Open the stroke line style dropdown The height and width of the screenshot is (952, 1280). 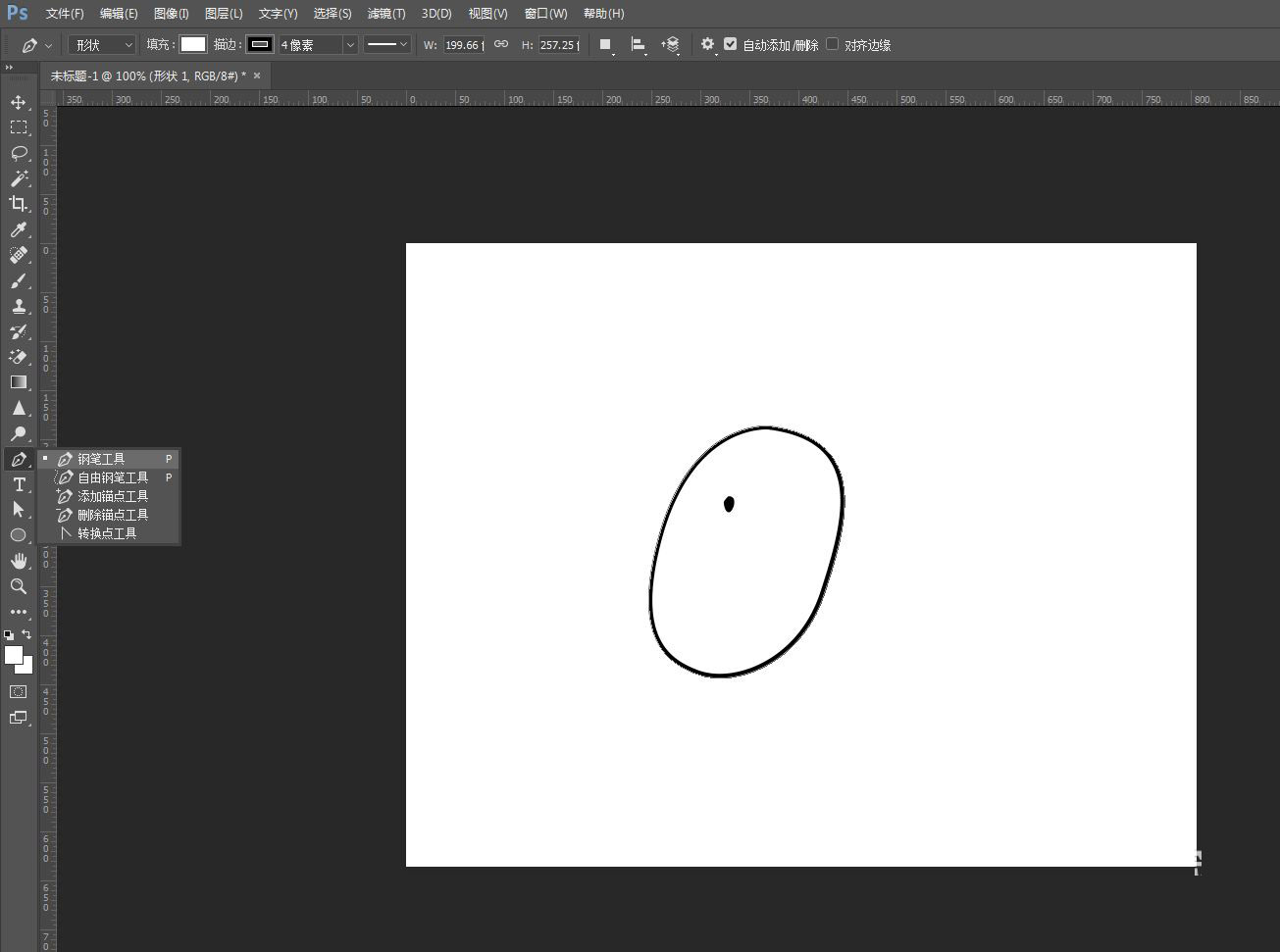tap(386, 45)
